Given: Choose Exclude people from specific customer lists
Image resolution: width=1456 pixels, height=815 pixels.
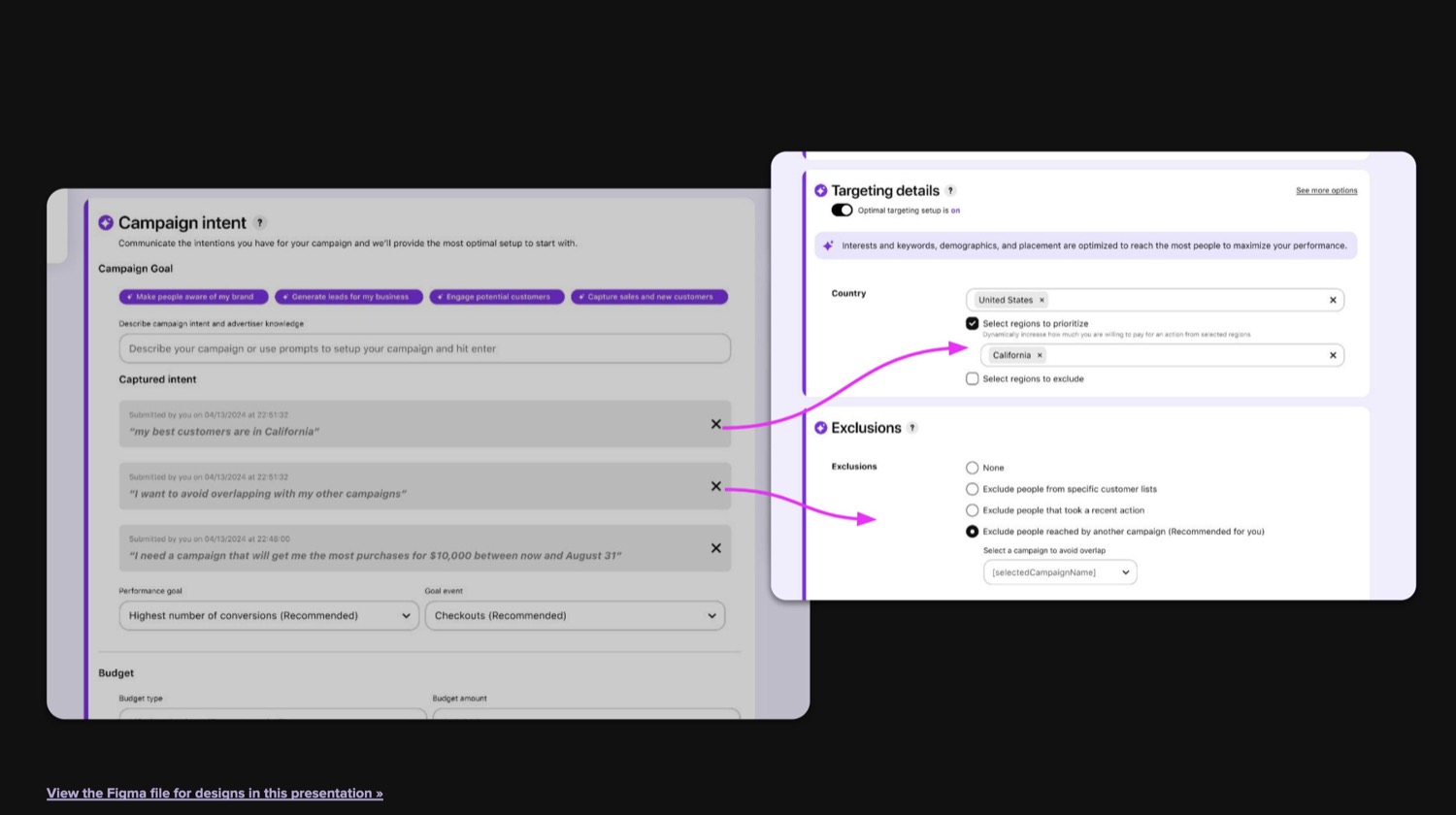Looking at the screenshot, I should [x=972, y=489].
